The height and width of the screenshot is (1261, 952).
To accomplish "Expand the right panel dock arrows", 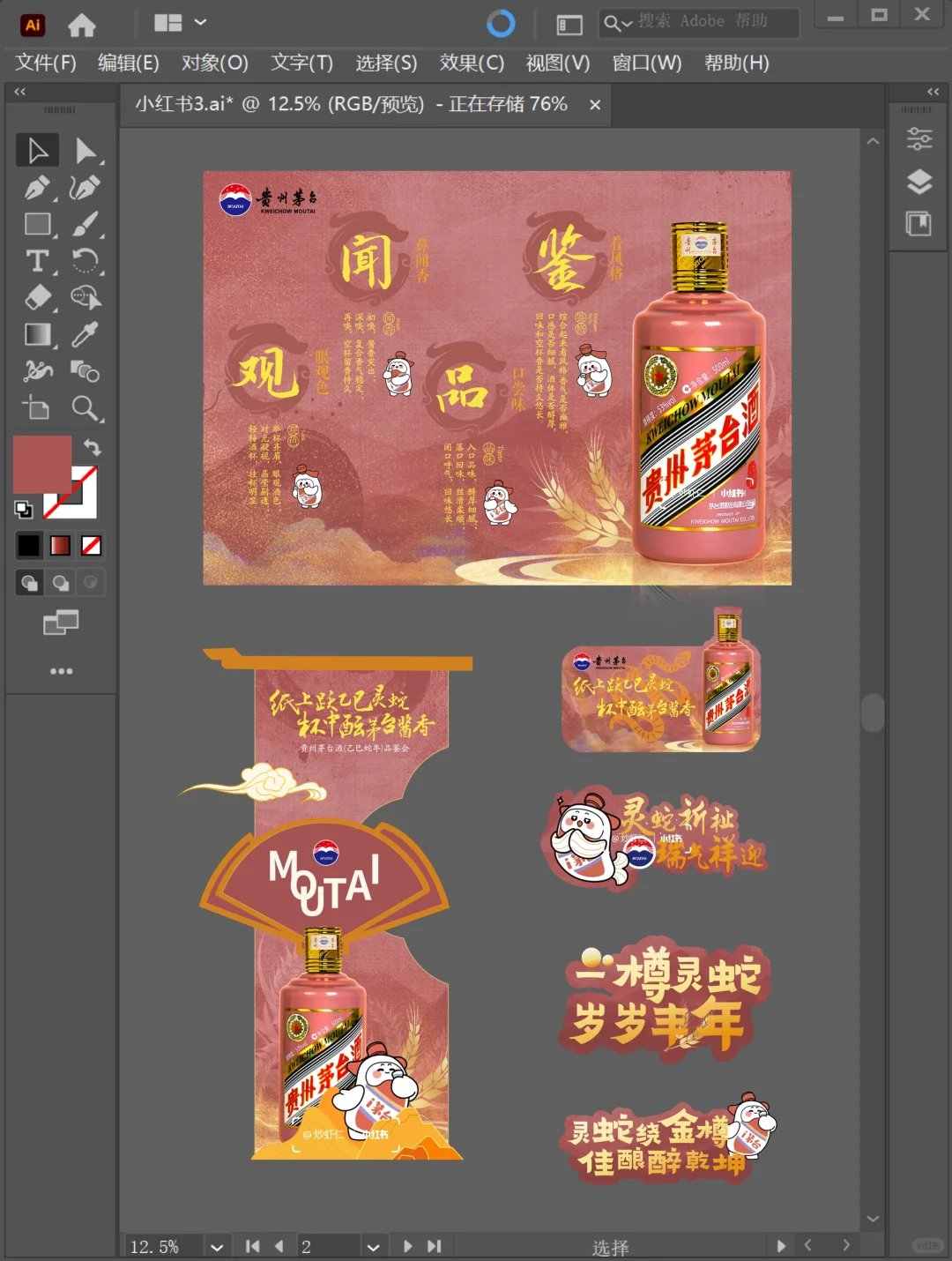I will coord(933,92).
